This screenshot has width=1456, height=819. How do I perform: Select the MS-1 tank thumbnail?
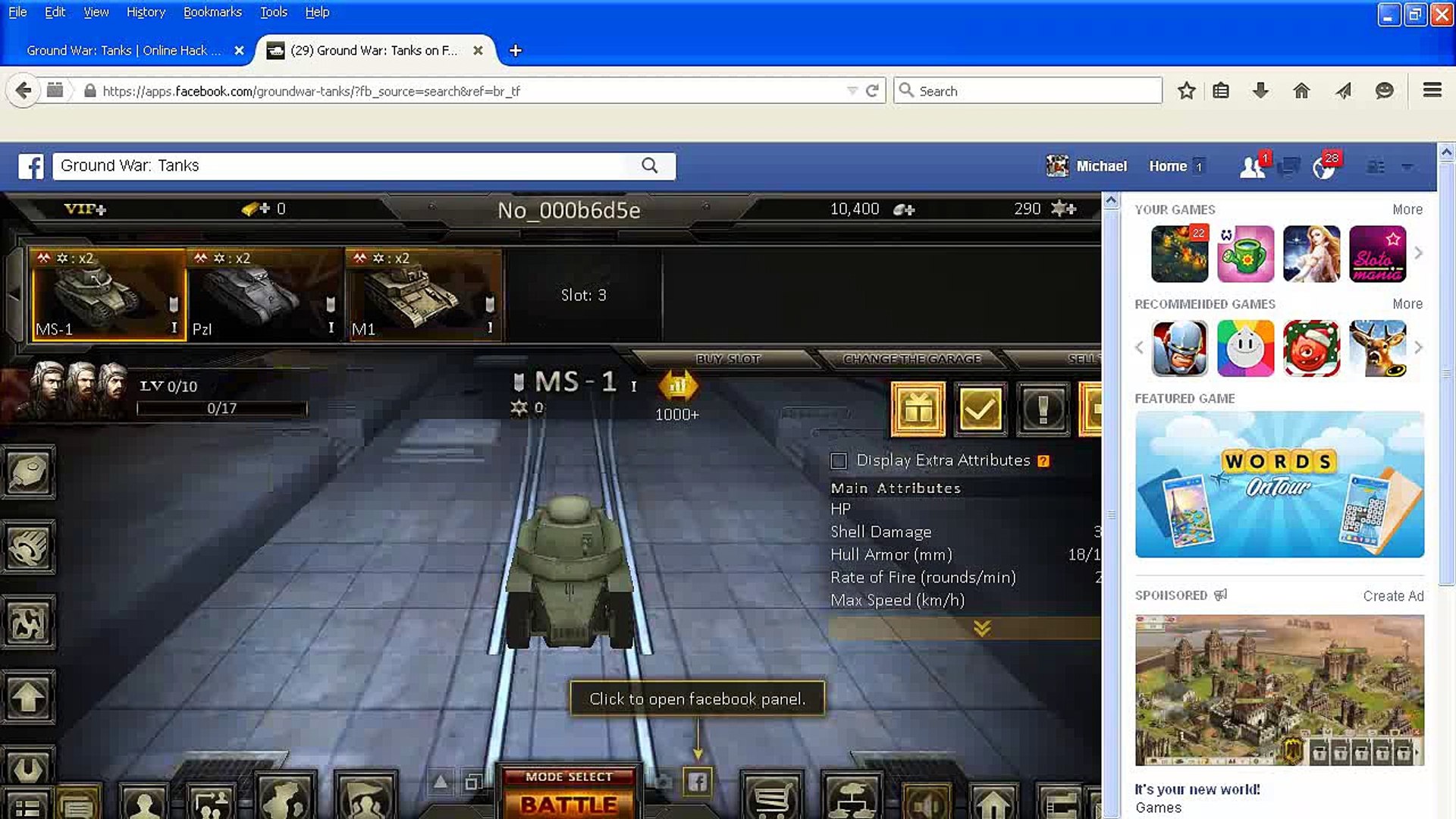[108, 294]
